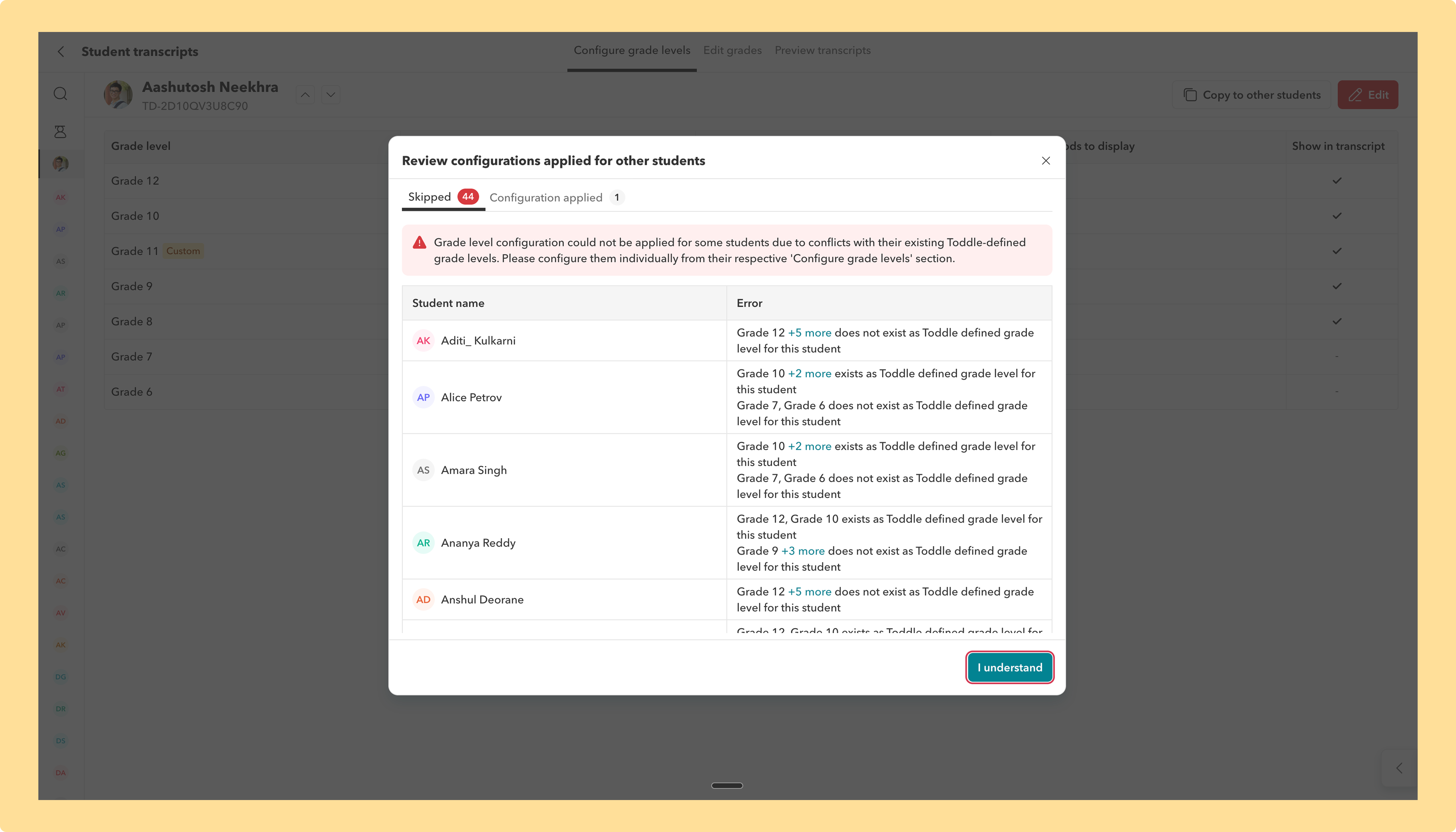
Task: Click the student list icon below search
Action: pyautogui.click(x=61, y=132)
